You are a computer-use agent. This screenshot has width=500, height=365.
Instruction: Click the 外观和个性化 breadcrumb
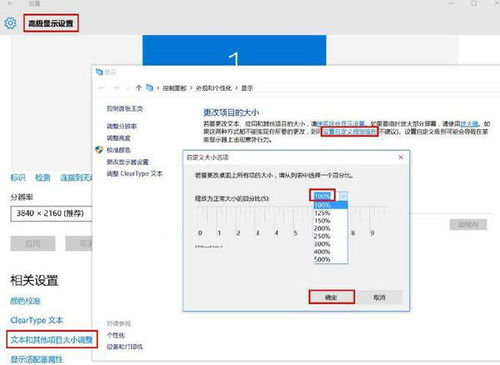coord(213,88)
